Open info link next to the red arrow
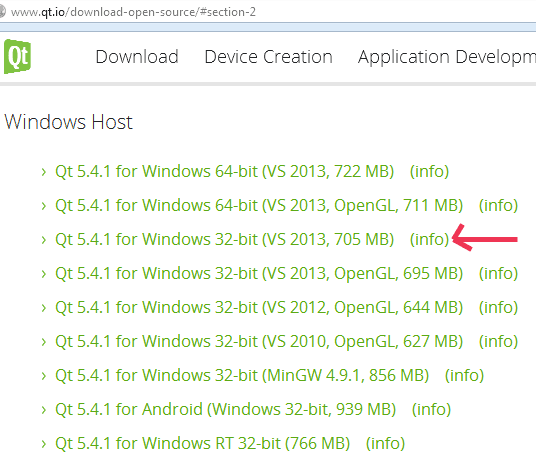Image resolution: width=536 pixels, height=457 pixels. 429,239
